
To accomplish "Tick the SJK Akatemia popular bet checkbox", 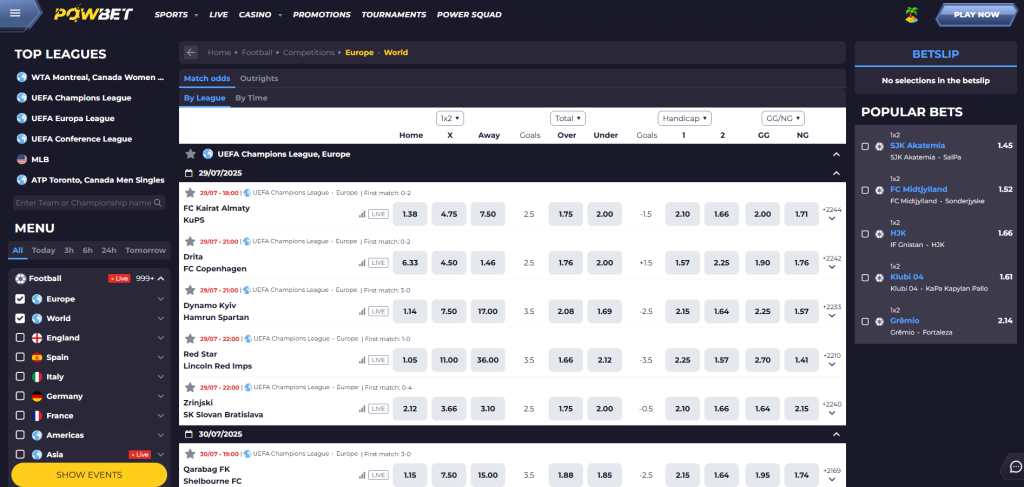I will 865,146.
